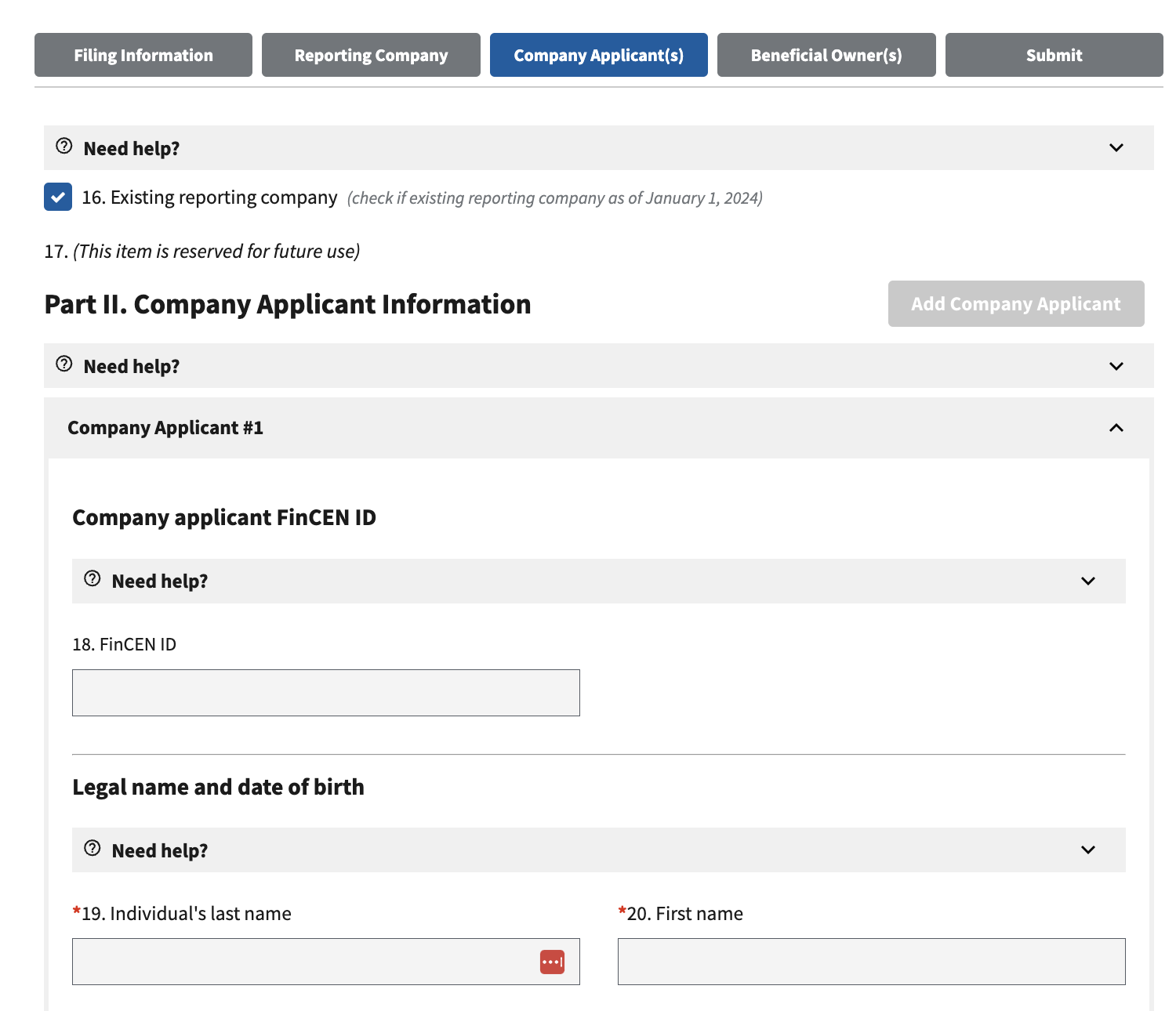Click into the First name text box
The image size is (1176, 1011).
[871, 962]
